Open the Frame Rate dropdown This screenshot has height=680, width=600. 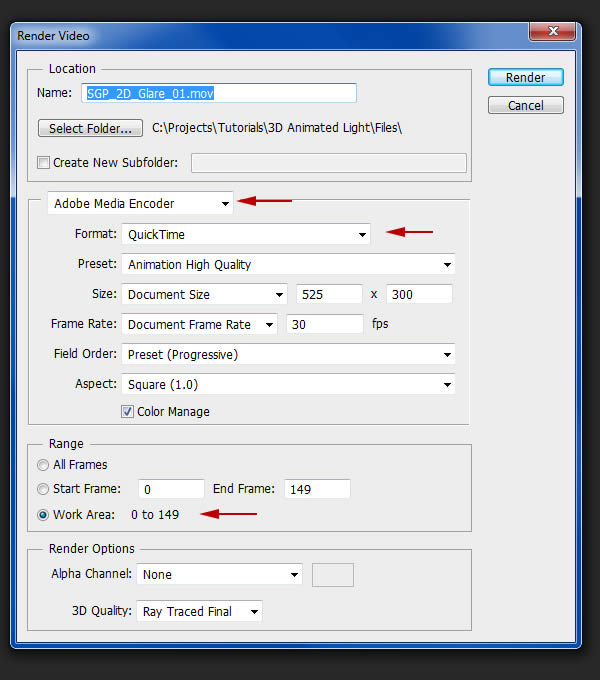click(199, 325)
